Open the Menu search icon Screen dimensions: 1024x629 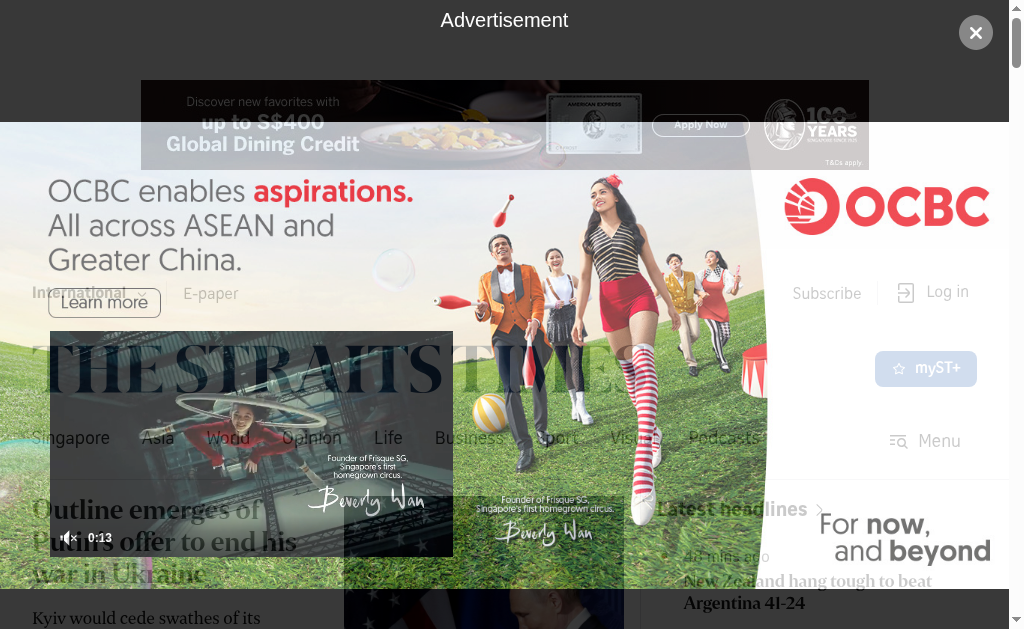[x=899, y=442]
